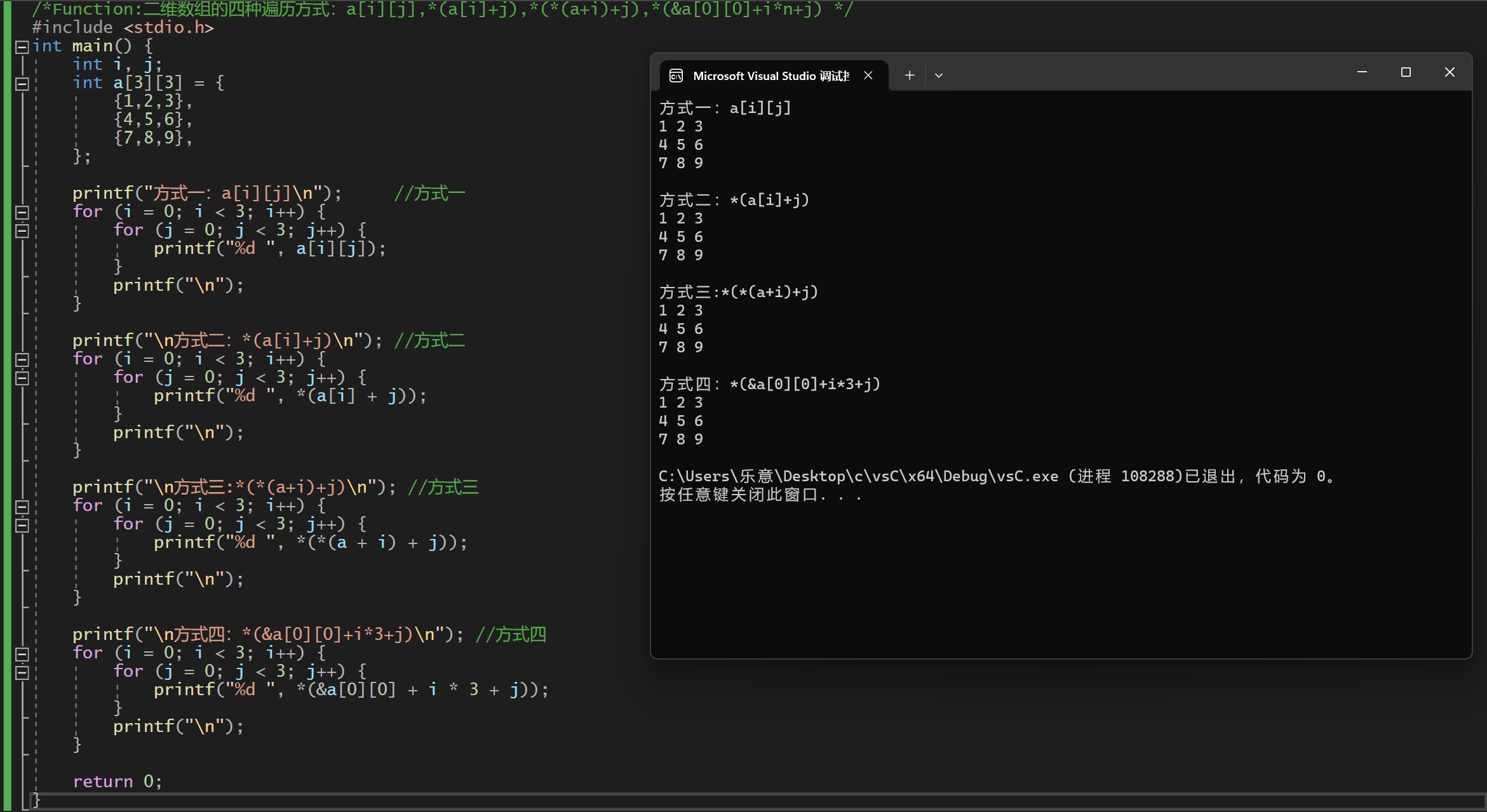Collapse the main function code block

[x=21, y=46]
